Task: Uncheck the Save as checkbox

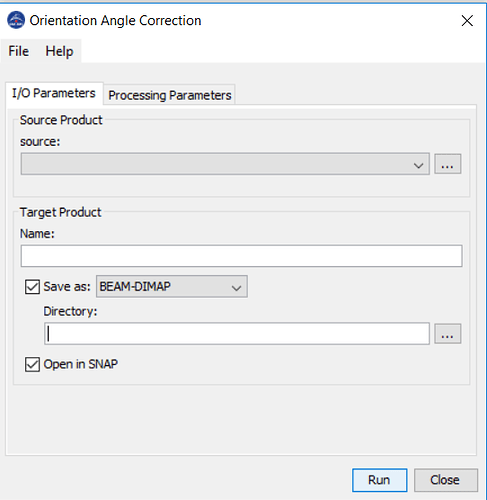Action: point(32,287)
